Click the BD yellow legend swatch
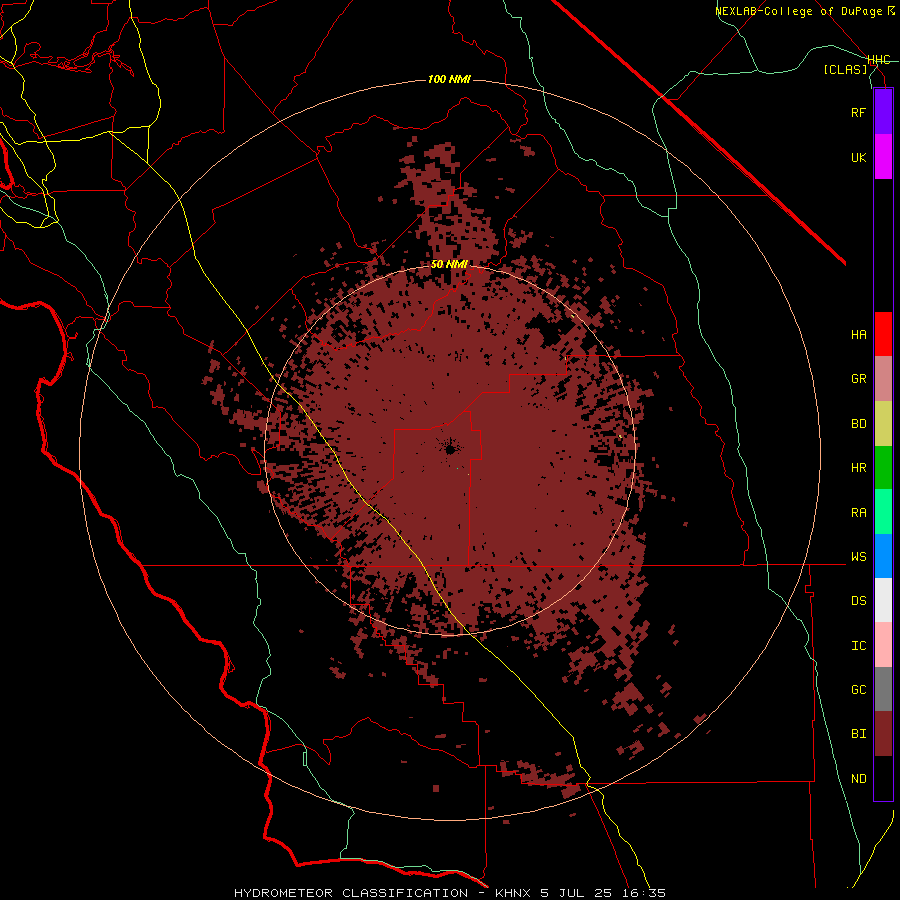This screenshot has width=900, height=900. [x=883, y=424]
